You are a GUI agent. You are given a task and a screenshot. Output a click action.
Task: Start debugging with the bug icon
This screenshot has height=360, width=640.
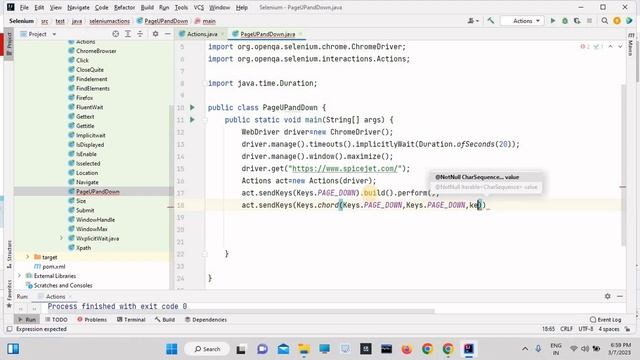[x=565, y=21]
